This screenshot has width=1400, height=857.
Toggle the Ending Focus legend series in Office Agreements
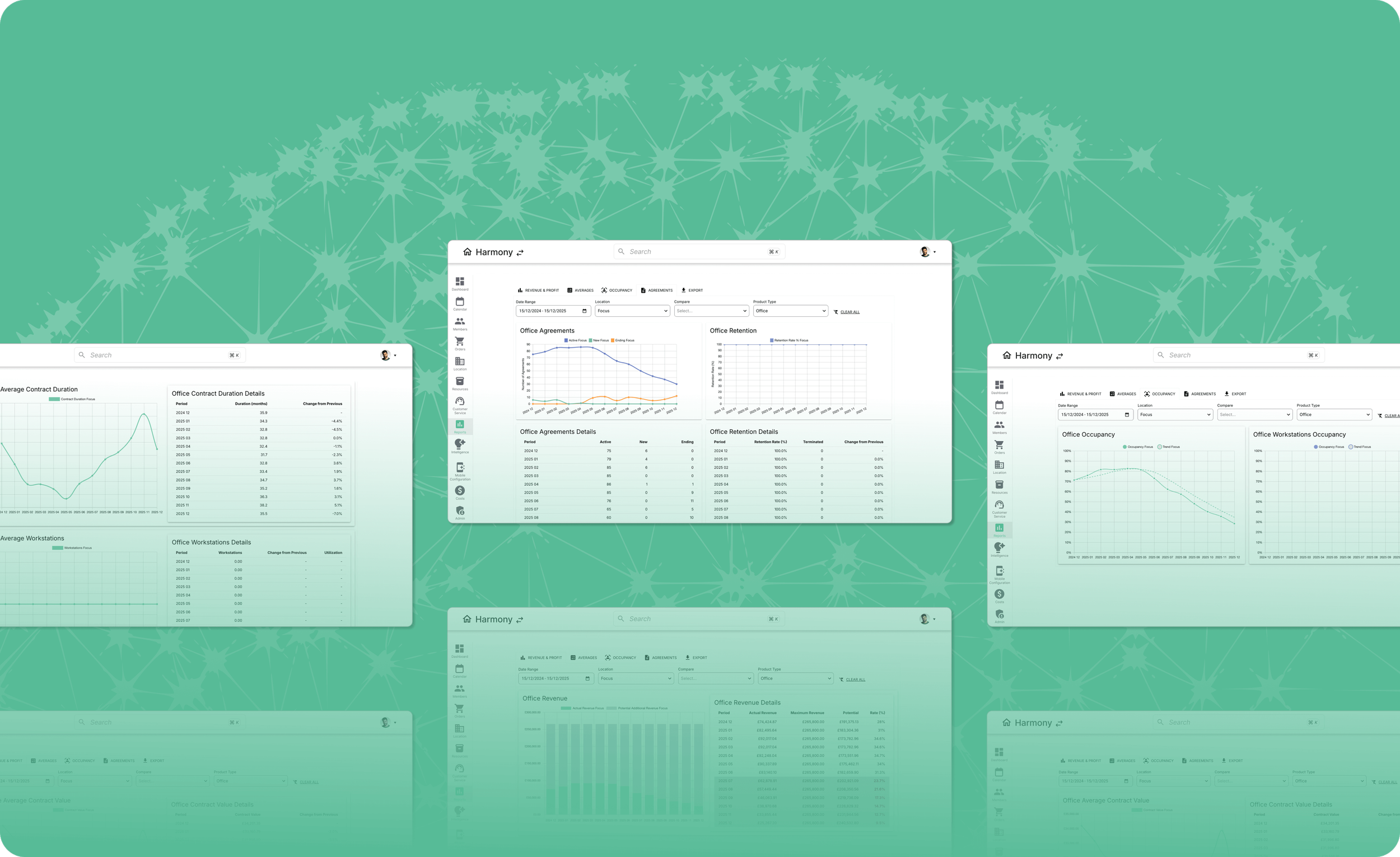[622, 340]
